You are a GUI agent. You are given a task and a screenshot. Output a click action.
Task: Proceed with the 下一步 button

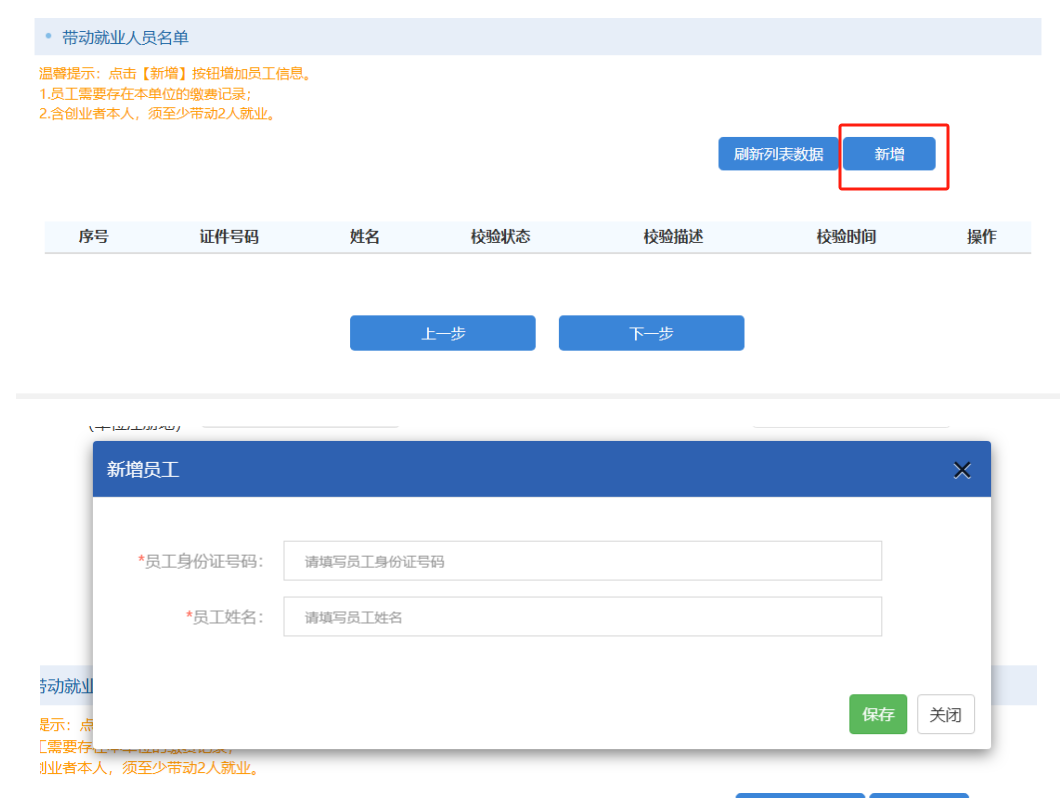coord(652,333)
